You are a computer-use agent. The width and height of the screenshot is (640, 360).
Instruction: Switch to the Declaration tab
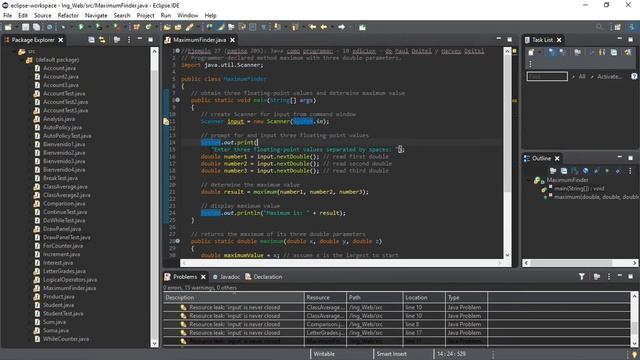click(x=264, y=277)
